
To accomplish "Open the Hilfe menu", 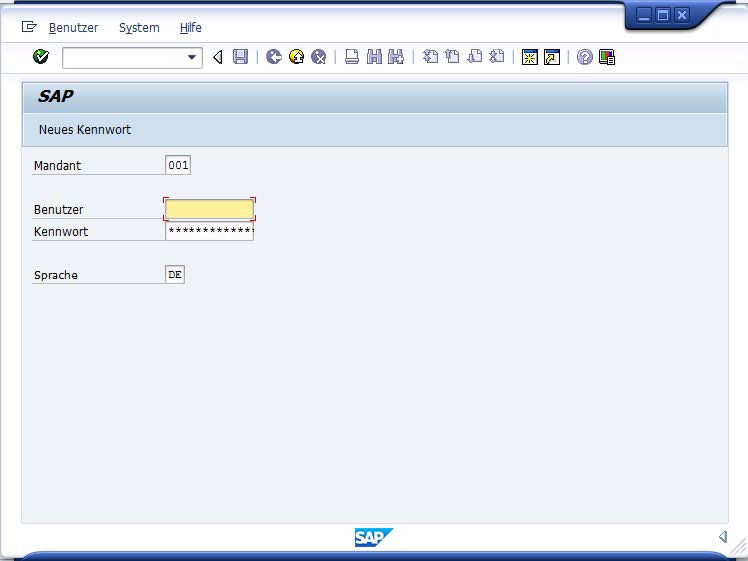I will tap(190, 28).
